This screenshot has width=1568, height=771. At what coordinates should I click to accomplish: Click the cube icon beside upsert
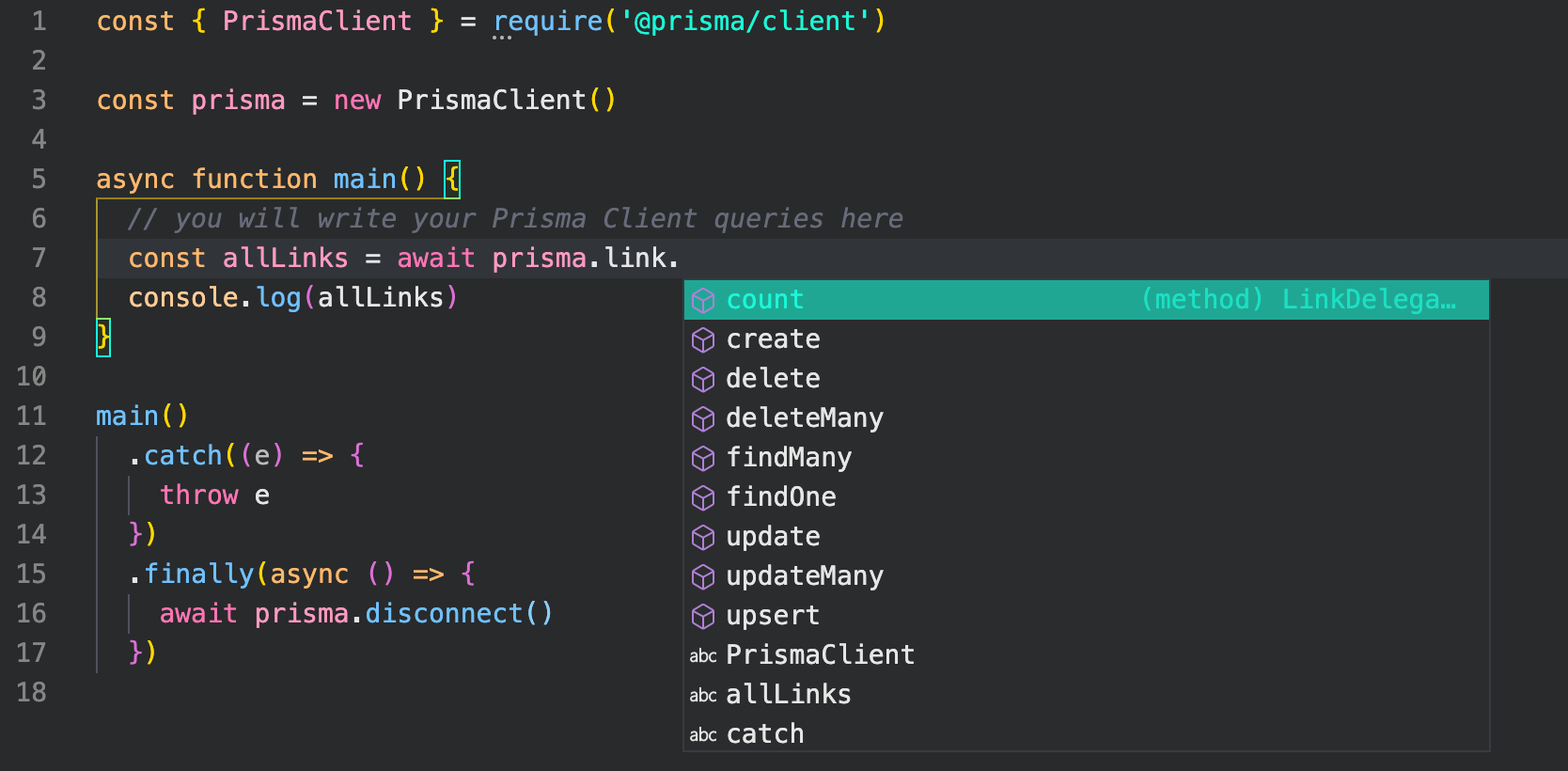pos(703,616)
